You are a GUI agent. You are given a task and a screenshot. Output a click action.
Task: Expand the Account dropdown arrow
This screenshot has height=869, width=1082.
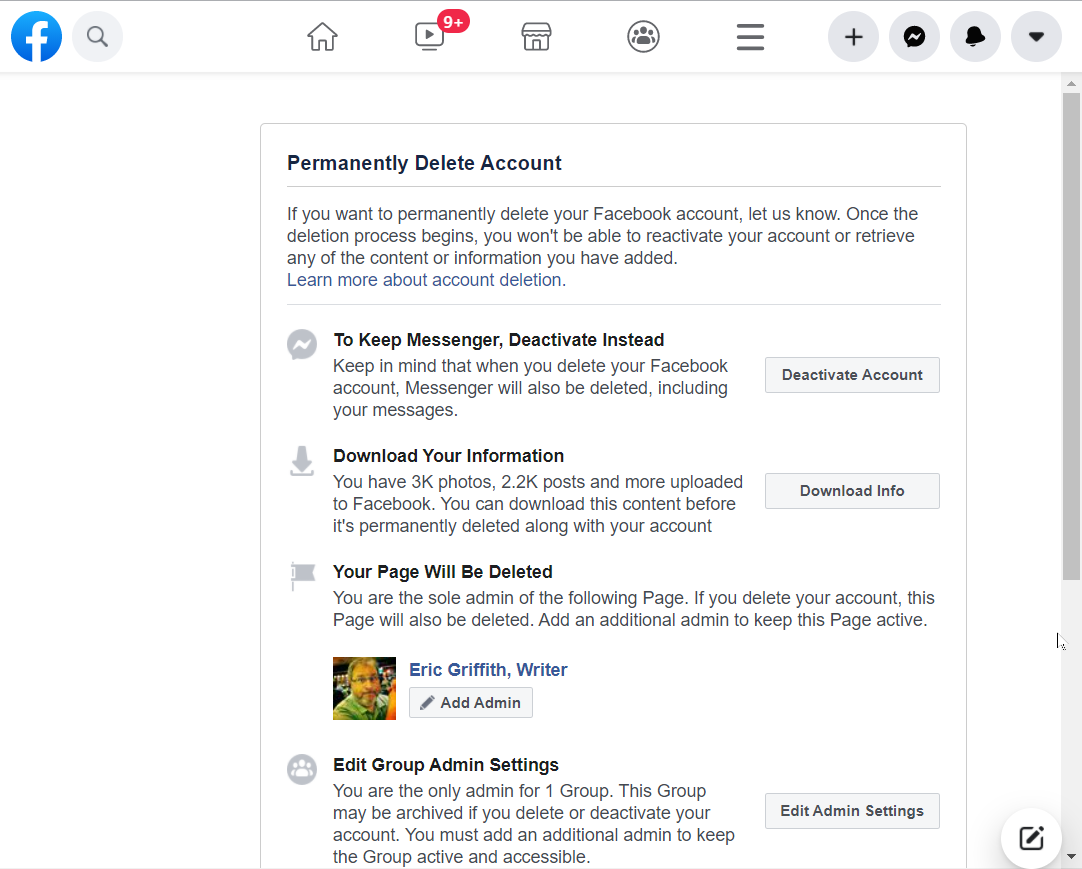pos(1036,37)
